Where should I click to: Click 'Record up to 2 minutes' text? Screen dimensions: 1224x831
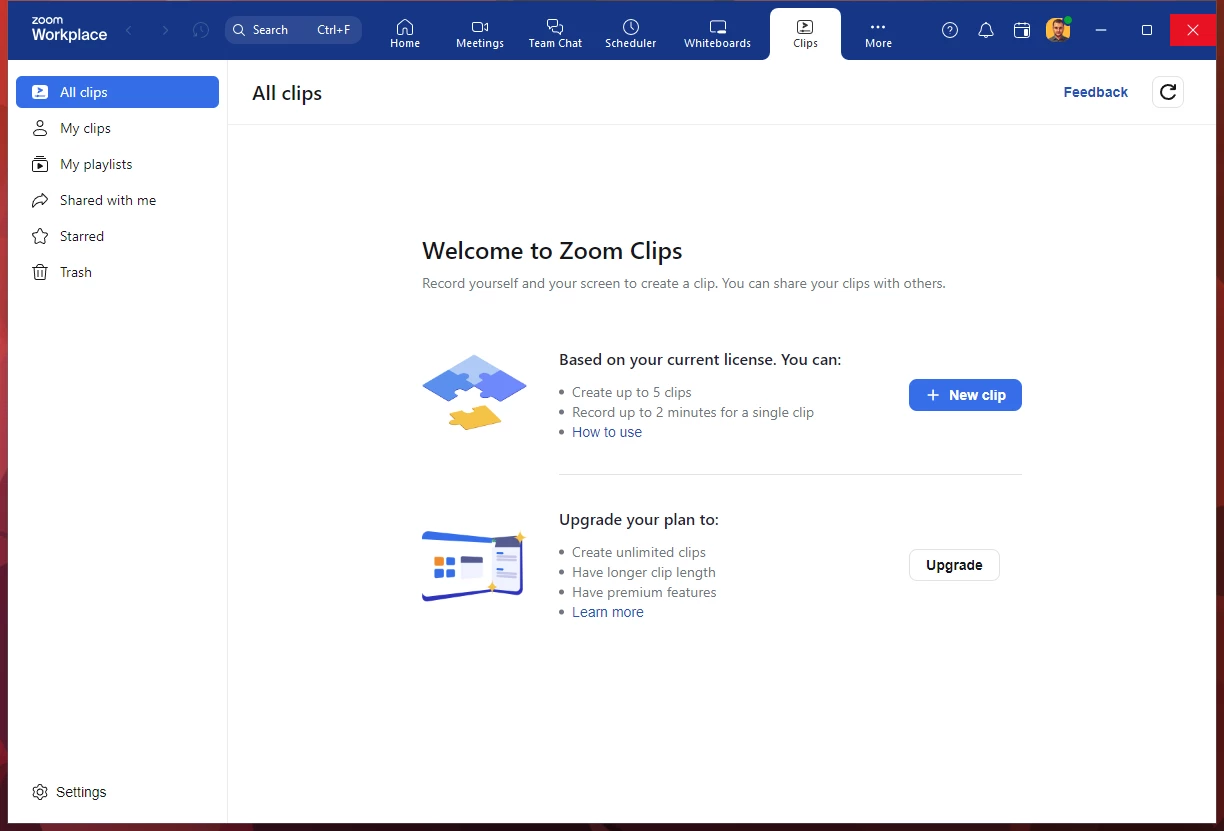pyautogui.click(x=693, y=412)
